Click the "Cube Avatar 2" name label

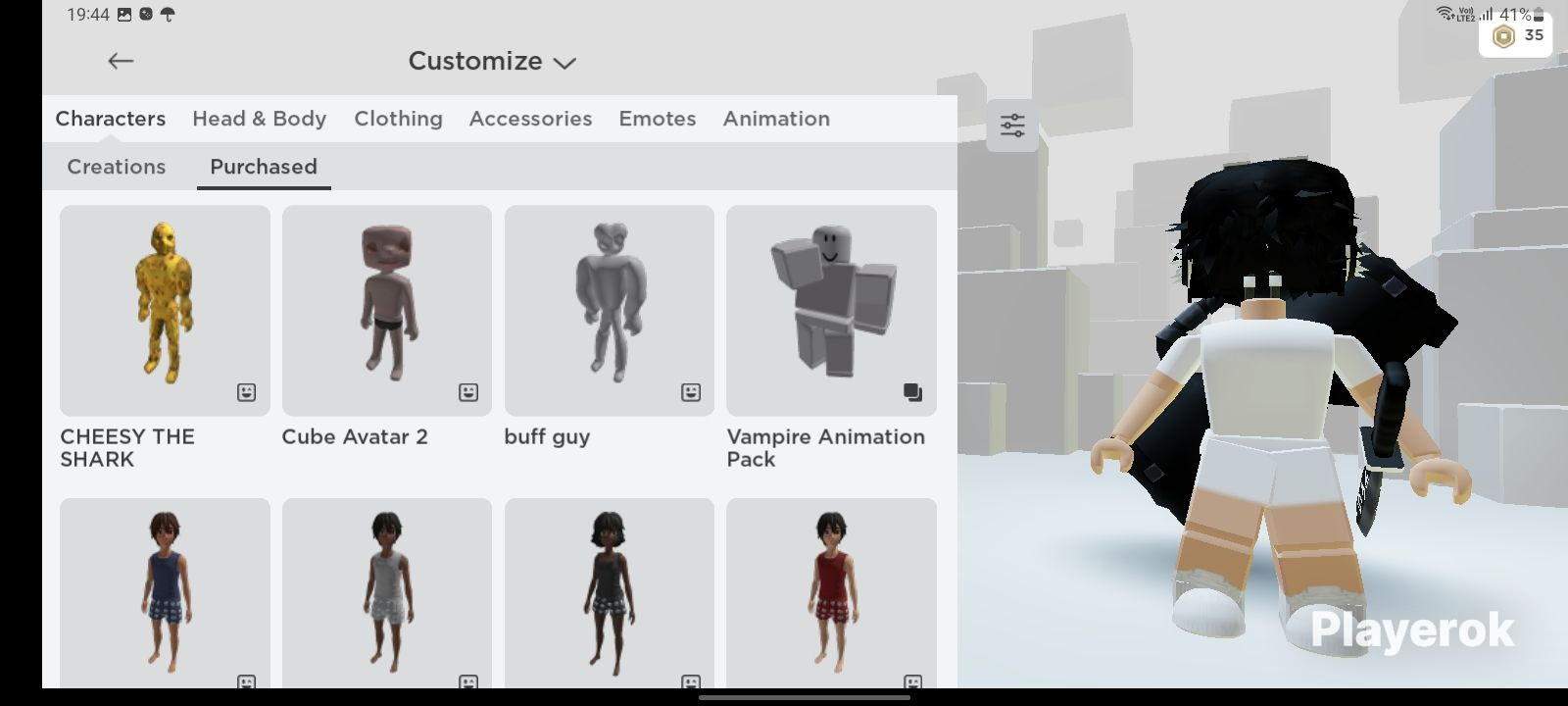coord(355,437)
